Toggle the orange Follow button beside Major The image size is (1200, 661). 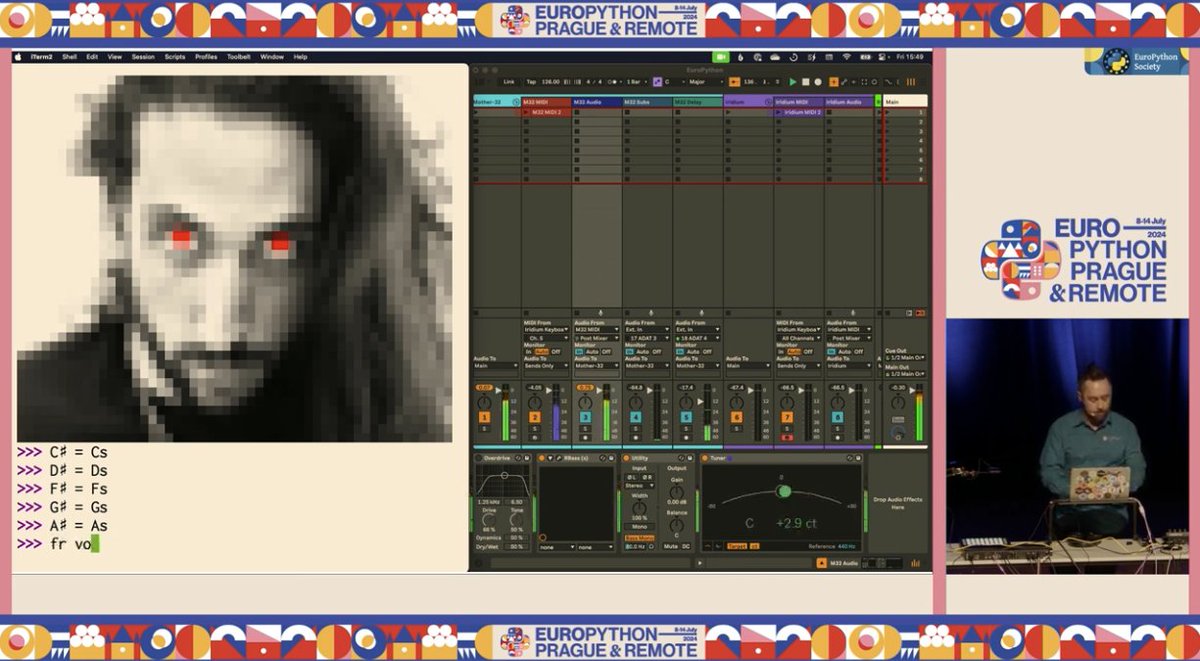pyautogui.click(x=733, y=82)
